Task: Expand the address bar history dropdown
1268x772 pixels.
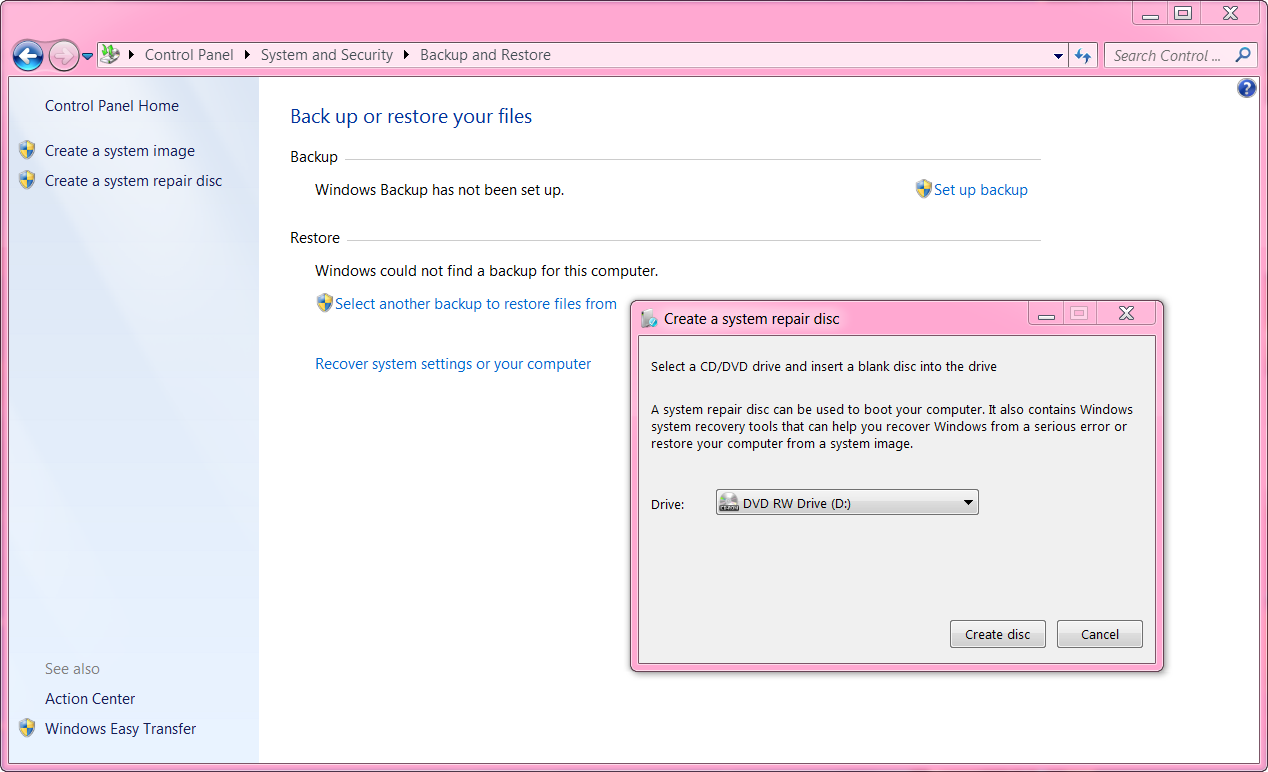Action: coord(1059,56)
